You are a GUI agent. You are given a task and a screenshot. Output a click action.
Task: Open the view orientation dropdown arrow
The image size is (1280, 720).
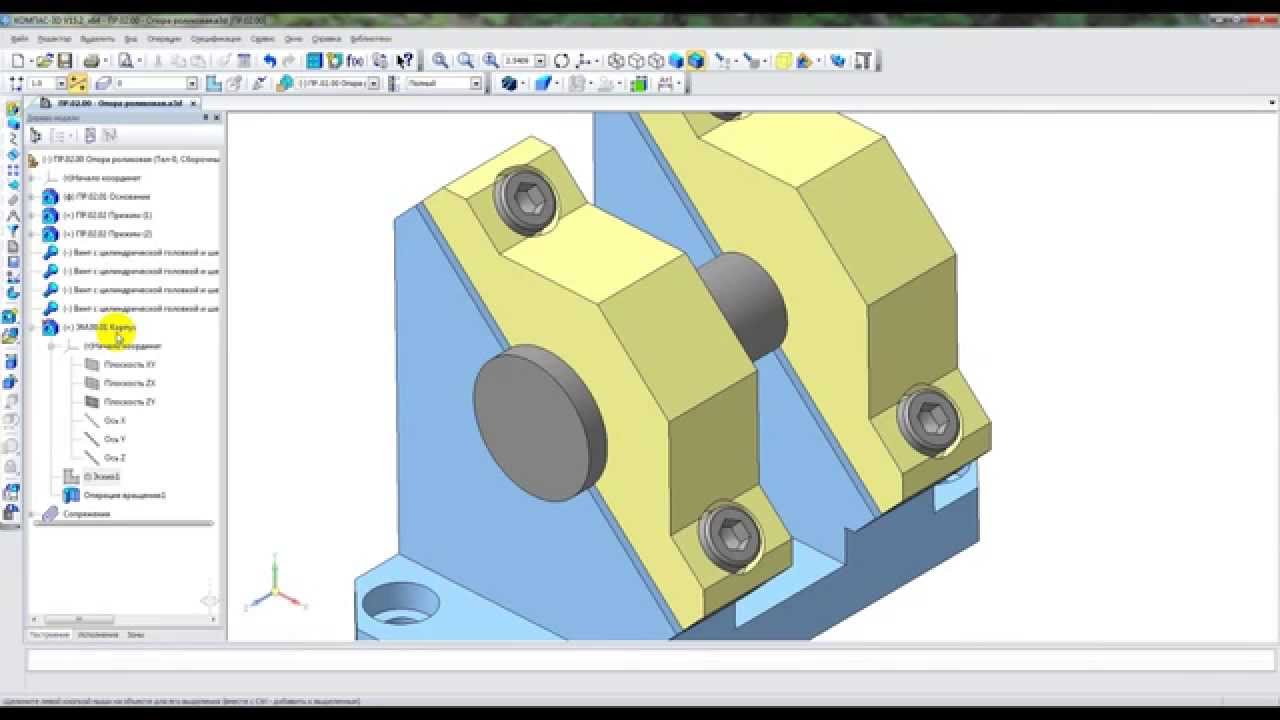coord(598,61)
